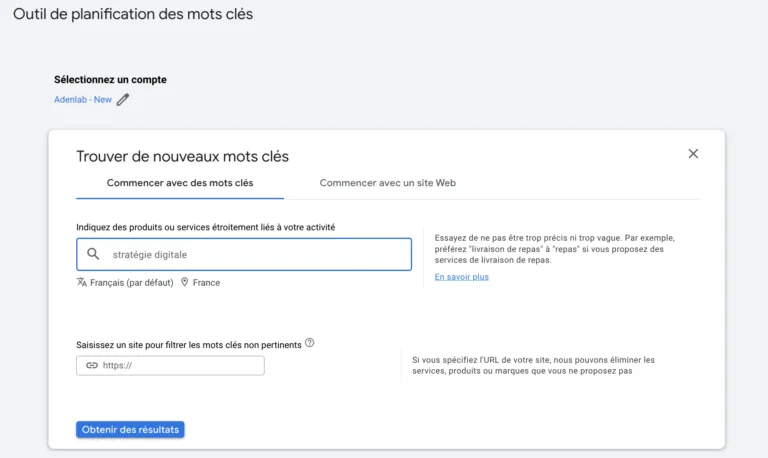Screen dimensions: 768x458
Task: Click the pencil edit icon beside Adenlab - New
Action: click(123, 99)
